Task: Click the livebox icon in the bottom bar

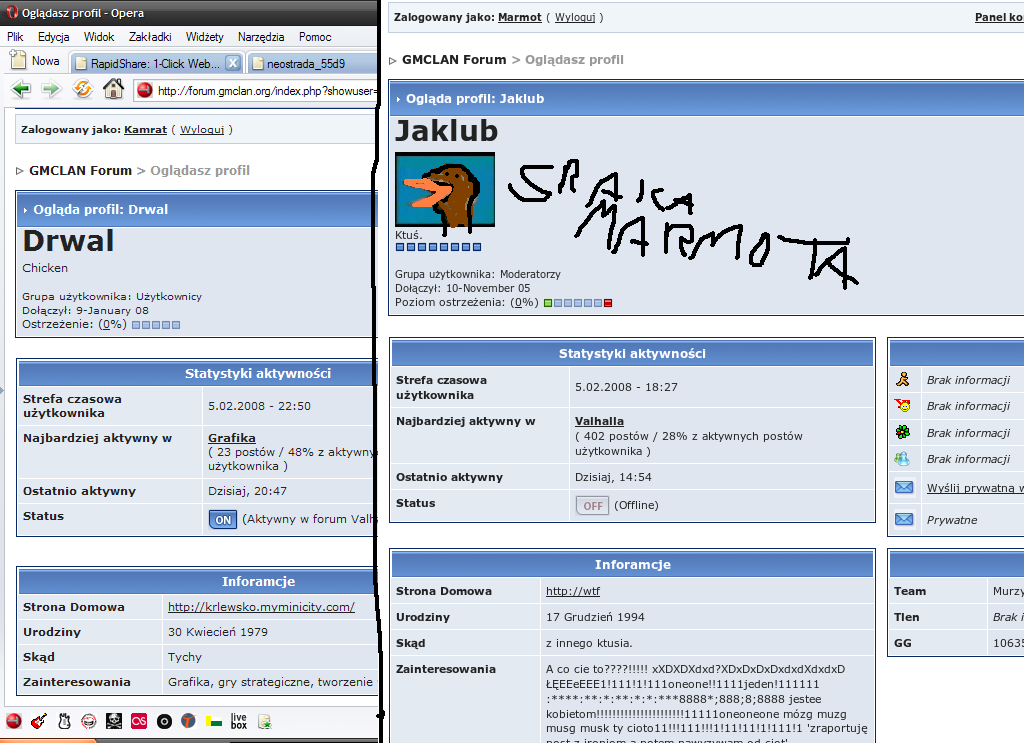Action: tap(238, 721)
